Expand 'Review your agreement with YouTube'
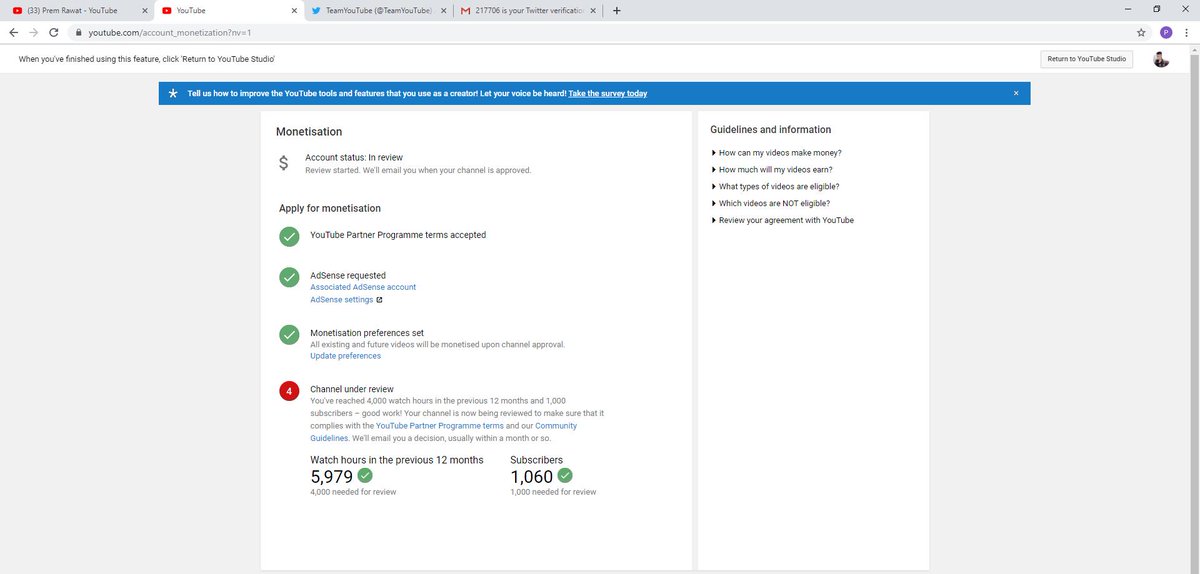Image resolution: width=1200 pixels, height=574 pixels. point(782,220)
